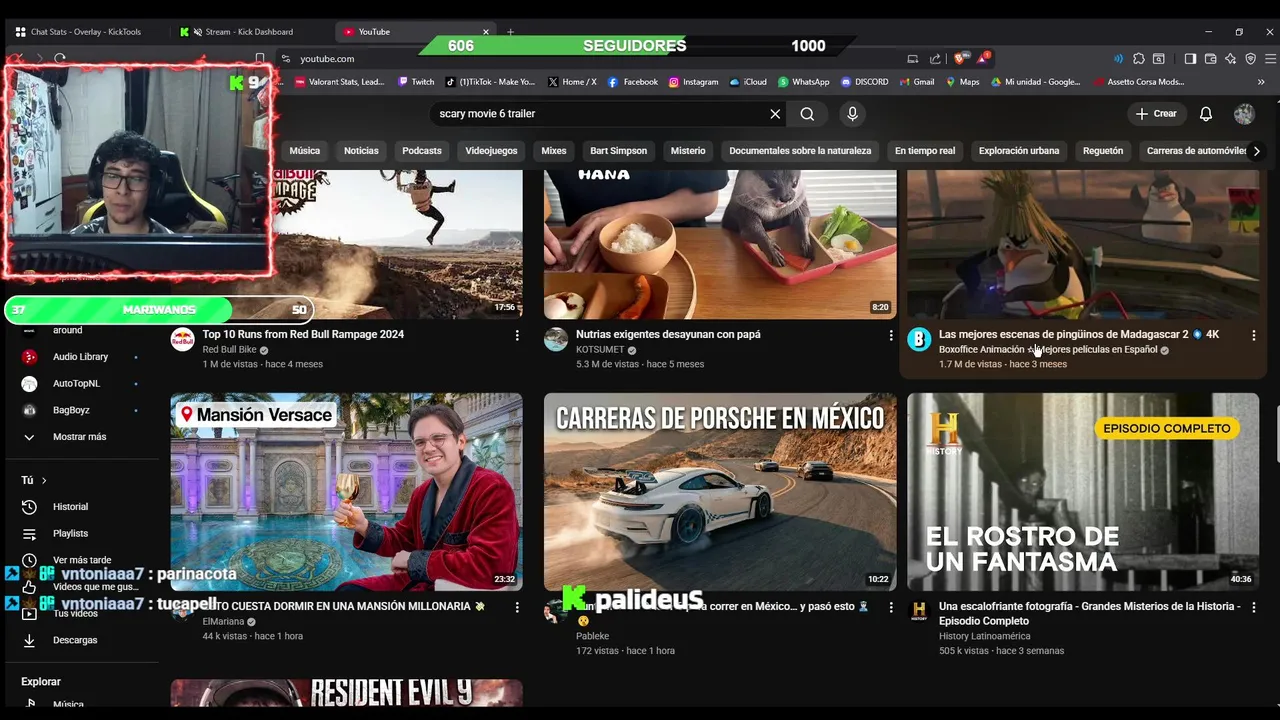Open options menu for Porsche México video
Screen dimensions: 1280x720
coord(891,607)
